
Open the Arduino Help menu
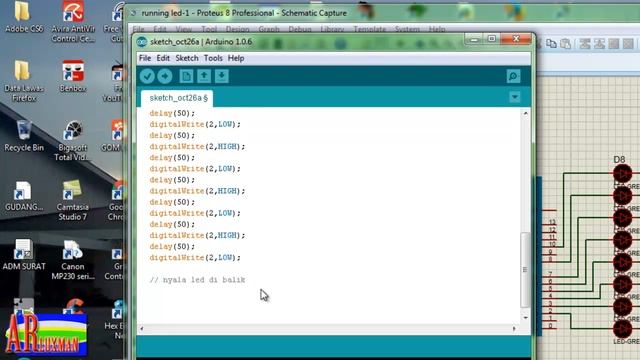coord(236,58)
